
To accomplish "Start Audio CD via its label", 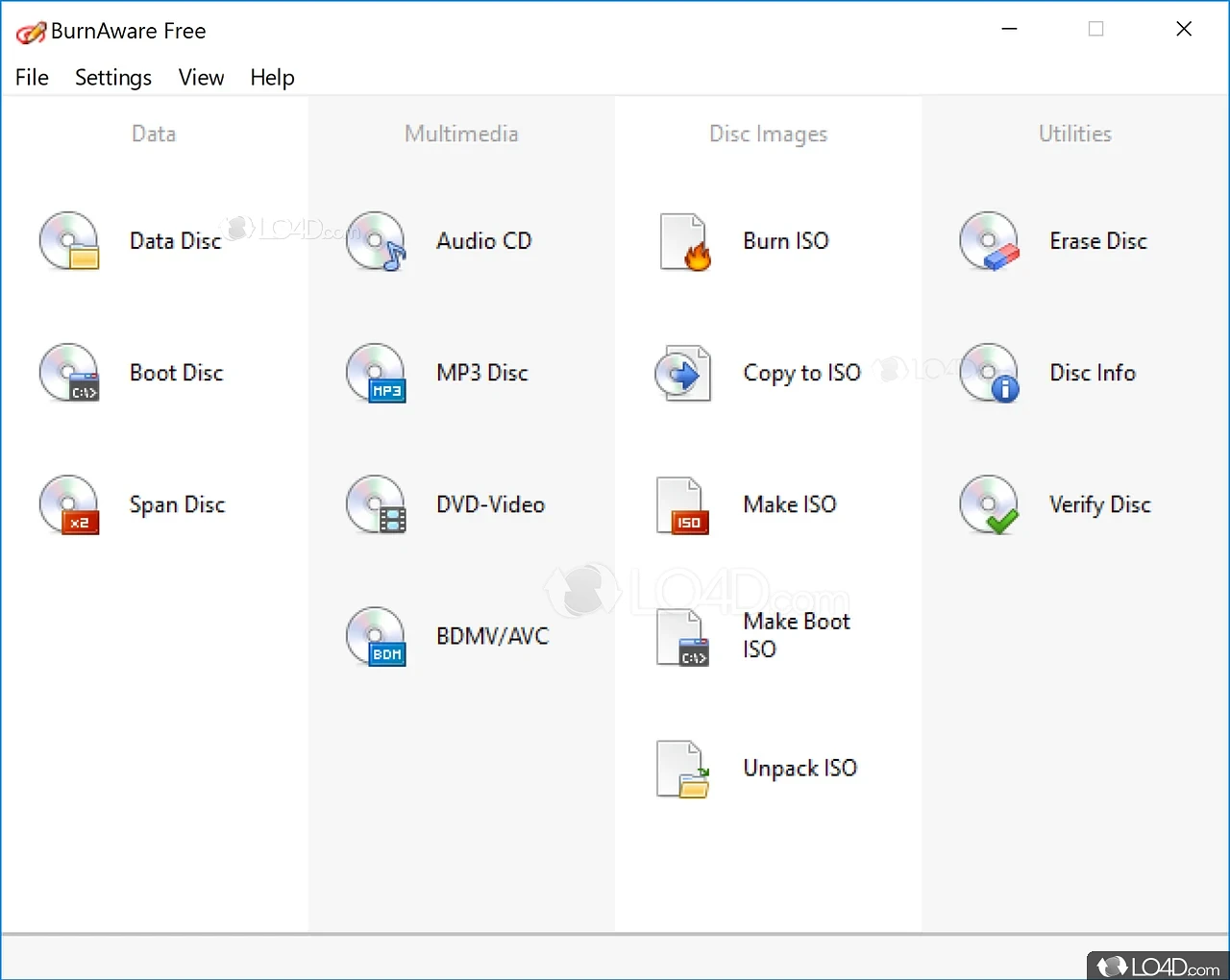I will [484, 241].
